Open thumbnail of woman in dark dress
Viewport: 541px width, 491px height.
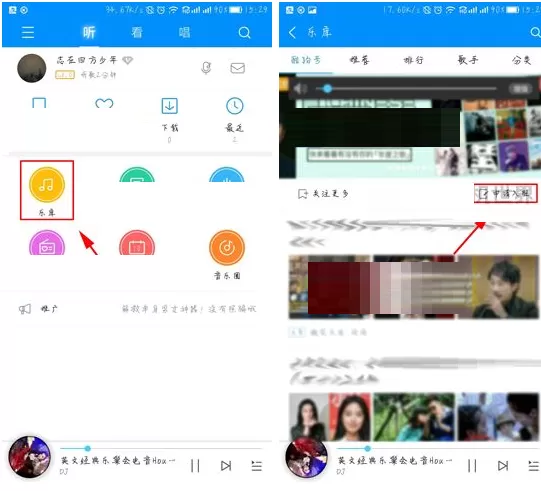[308, 416]
